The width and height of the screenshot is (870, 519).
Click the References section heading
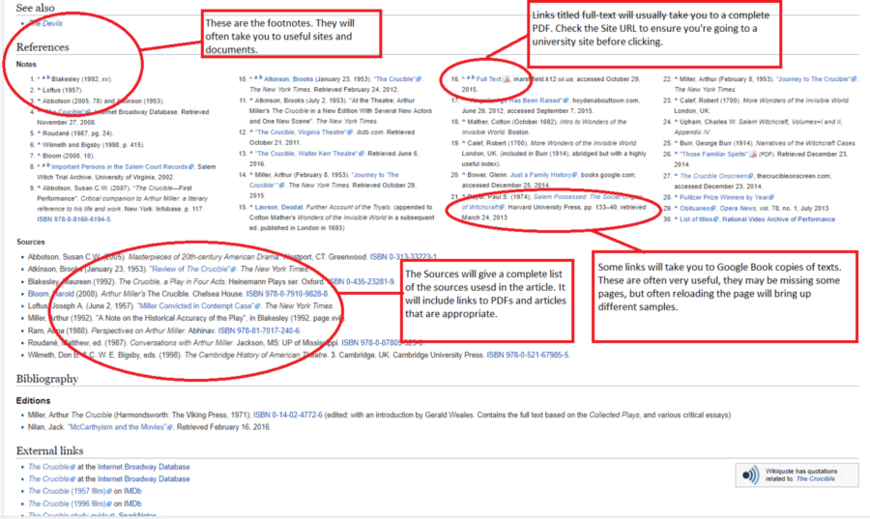(43, 47)
